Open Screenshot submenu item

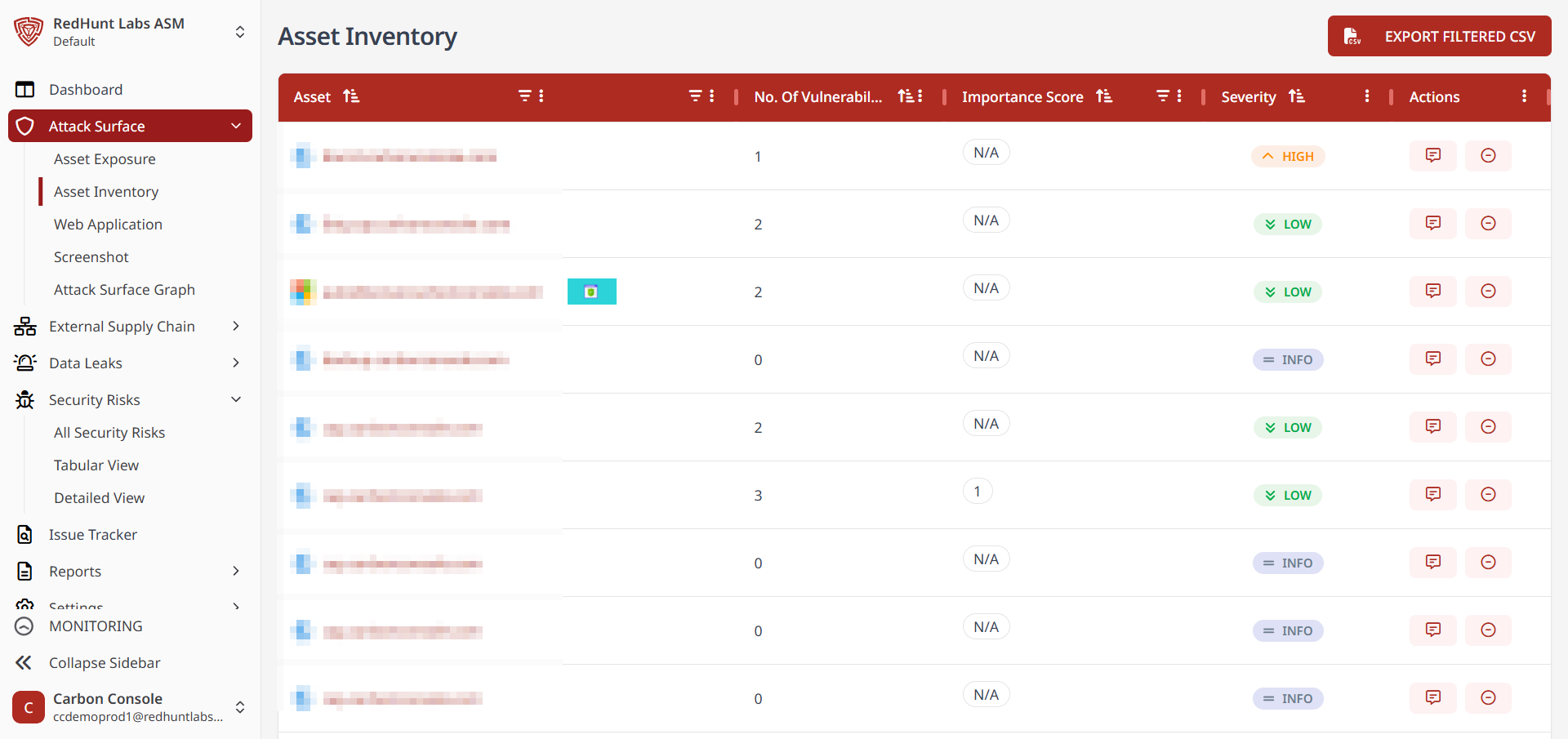click(x=91, y=257)
